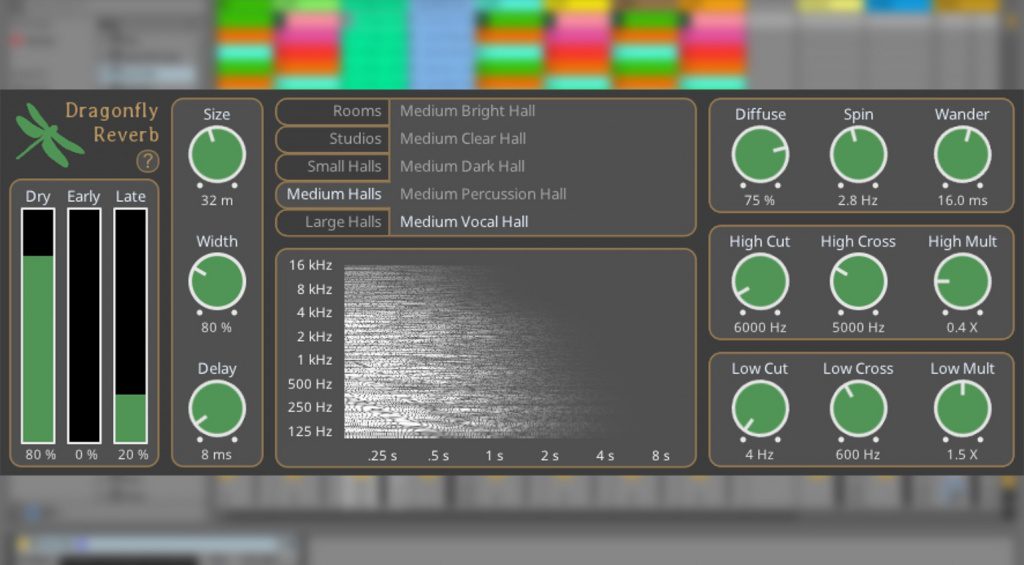Click the Low Cross knob

(858, 410)
